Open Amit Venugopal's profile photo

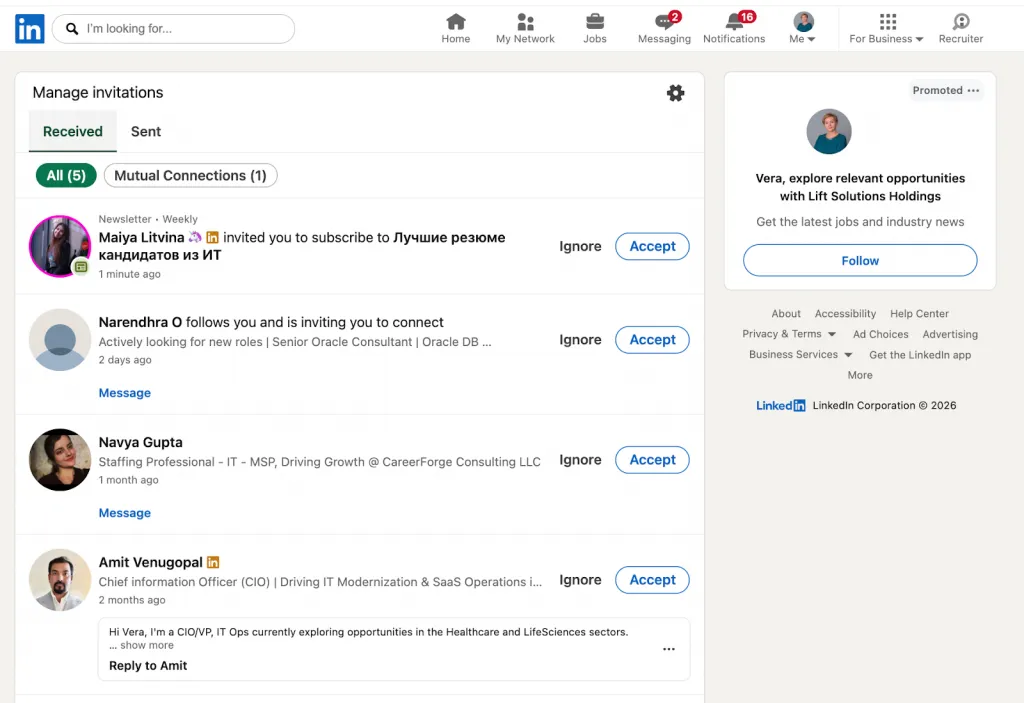tap(60, 580)
